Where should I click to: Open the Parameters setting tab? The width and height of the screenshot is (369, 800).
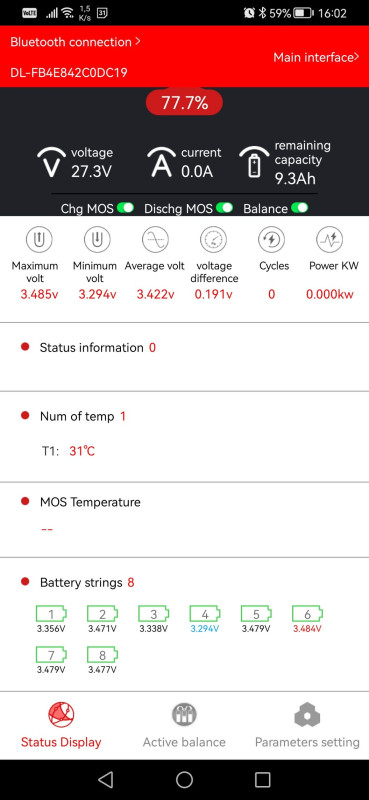tap(307, 724)
